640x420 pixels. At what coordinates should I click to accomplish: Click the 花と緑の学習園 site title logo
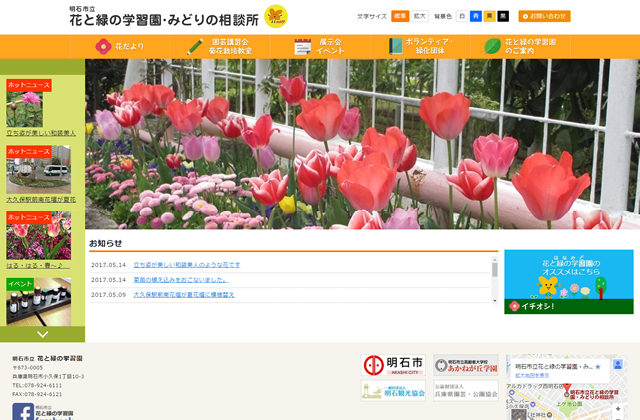[x=164, y=17]
